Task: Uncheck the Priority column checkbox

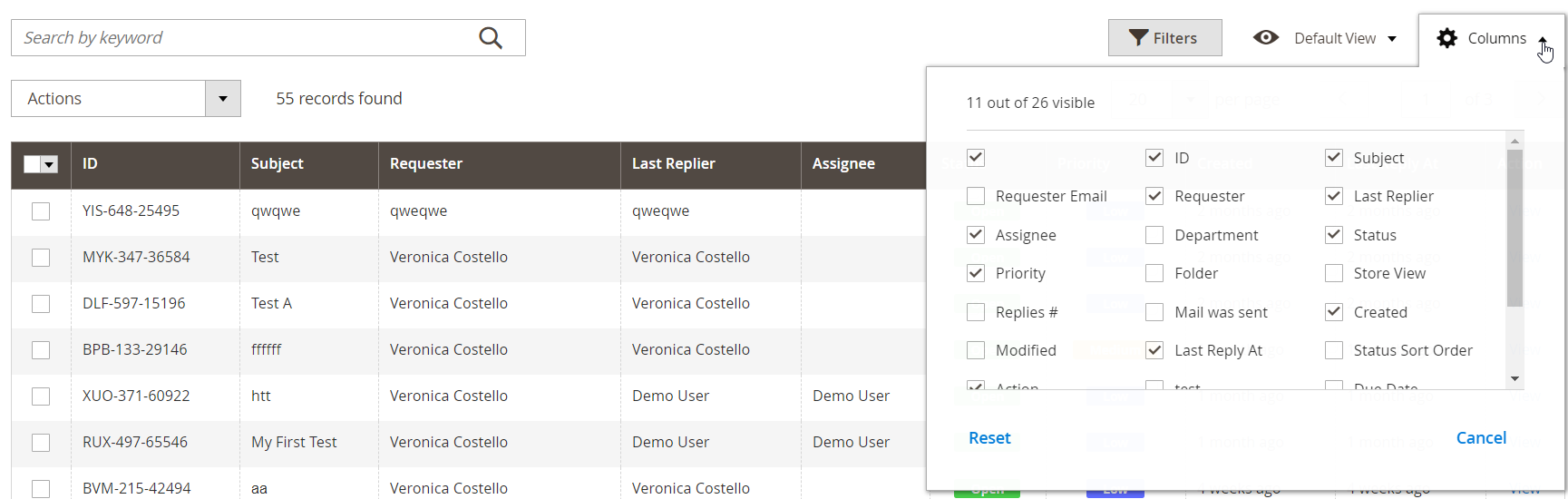Action: click(976, 273)
